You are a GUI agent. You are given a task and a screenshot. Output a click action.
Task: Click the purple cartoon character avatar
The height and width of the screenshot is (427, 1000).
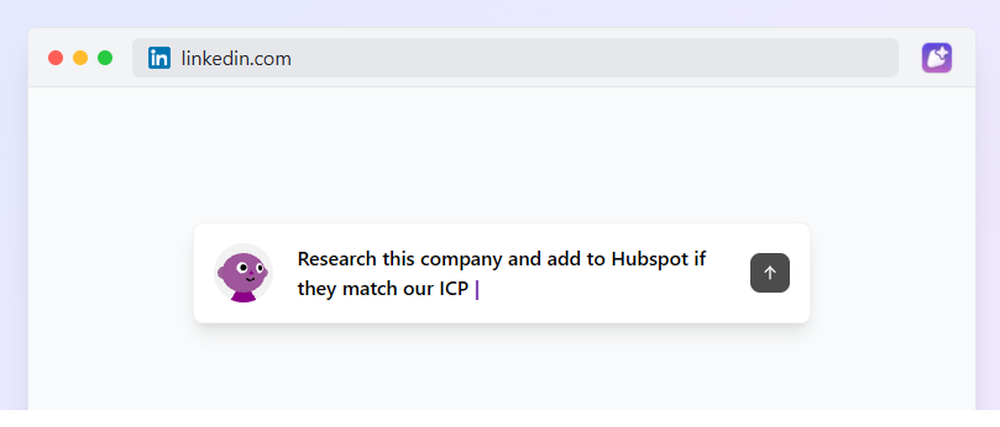pos(243,273)
